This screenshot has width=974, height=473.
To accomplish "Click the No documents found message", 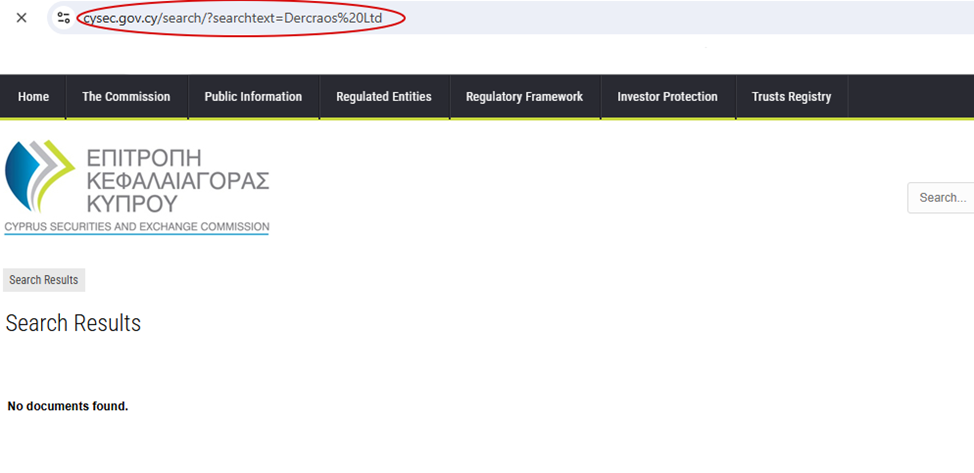I will tap(68, 406).
